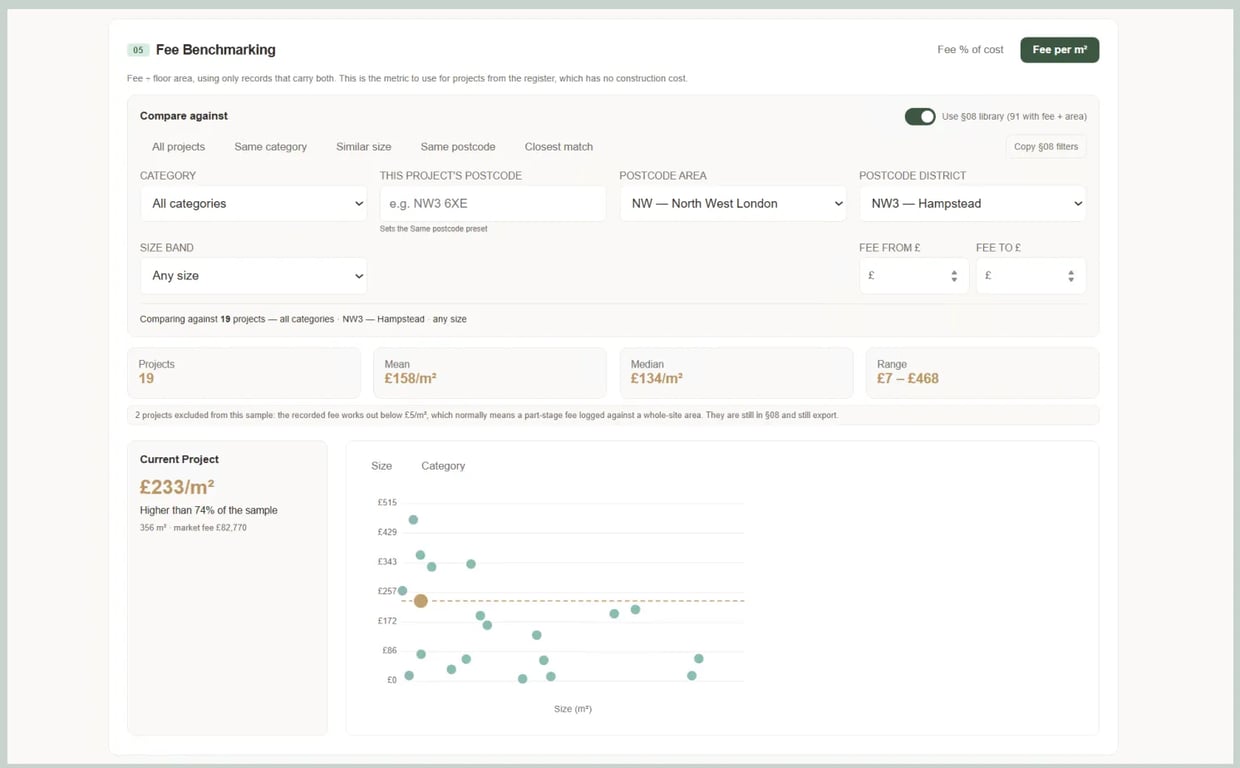Click the 05 section number badge
Image resolution: width=1240 pixels, height=768 pixels.
[x=138, y=50]
